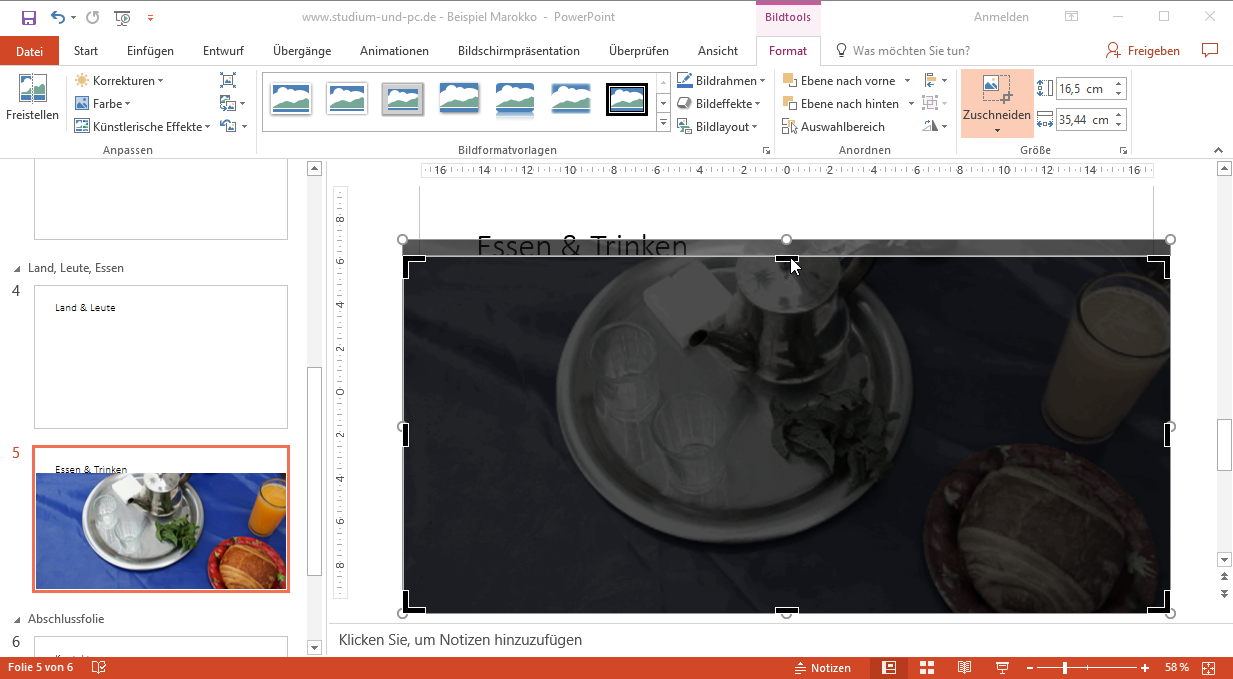Switch to the Überprüfen tab
1233x679 pixels.
point(639,51)
